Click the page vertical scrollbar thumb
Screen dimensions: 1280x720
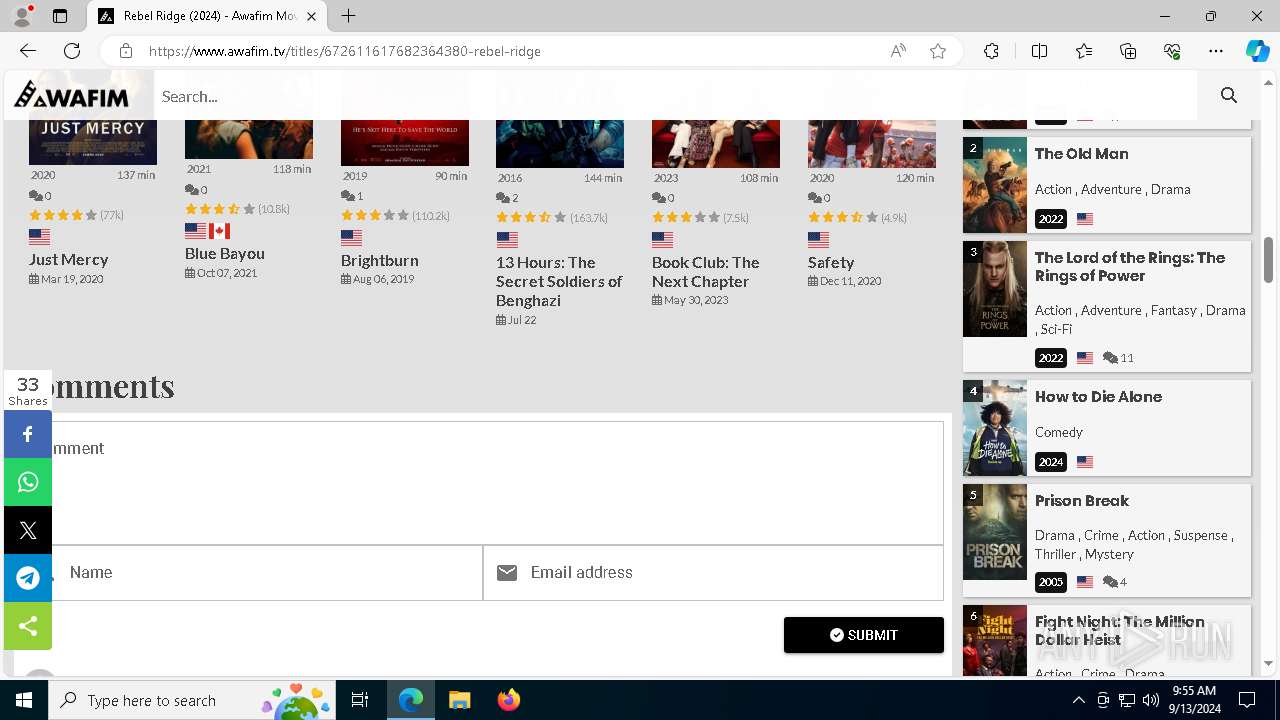pyautogui.click(x=1269, y=260)
